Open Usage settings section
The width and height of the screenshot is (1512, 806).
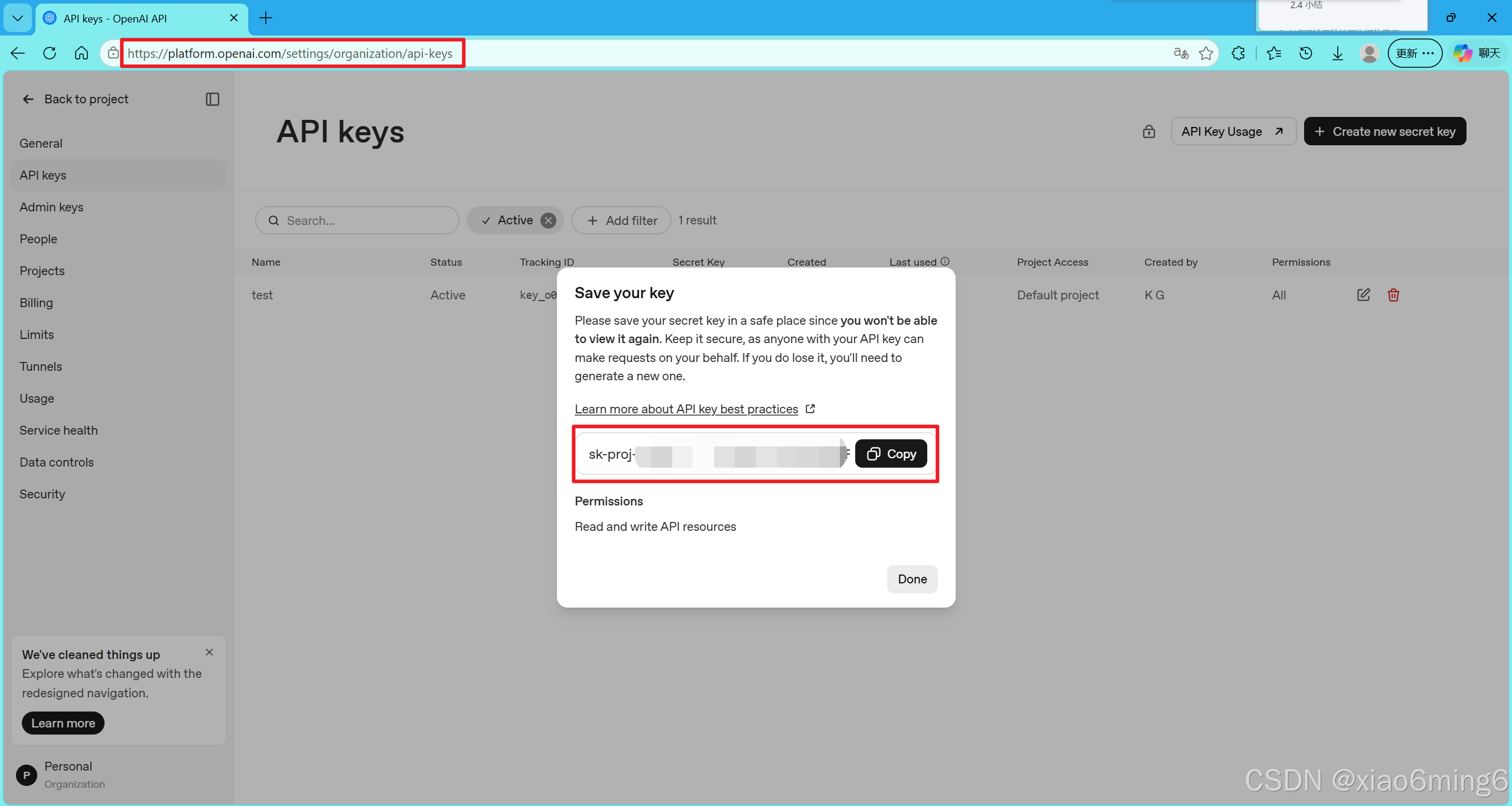pyautogui.click(x=118, y=399)
